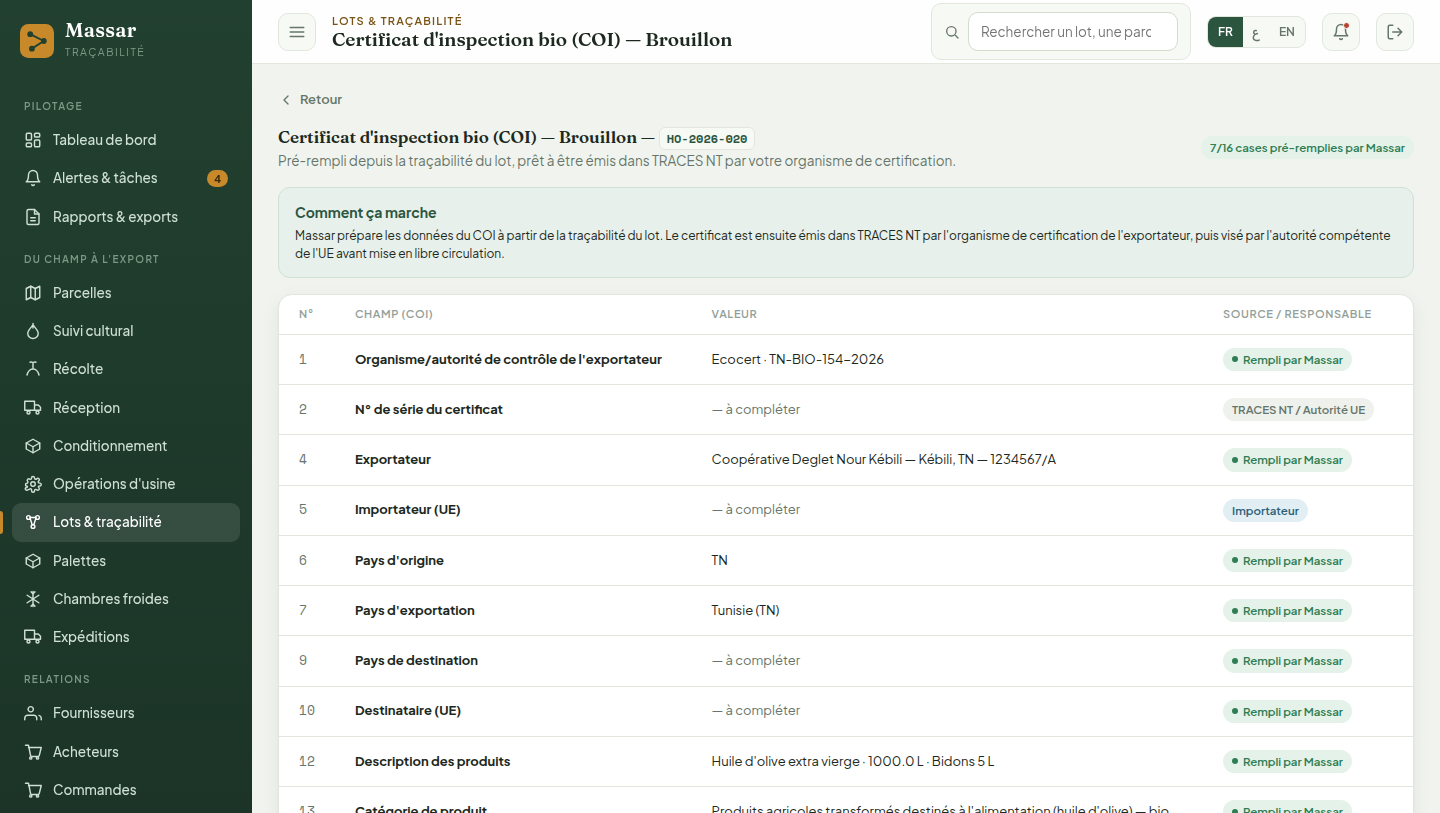Click the logout icon in top bar
The height and width of the screenshot is (813, 1440).
1395,32
